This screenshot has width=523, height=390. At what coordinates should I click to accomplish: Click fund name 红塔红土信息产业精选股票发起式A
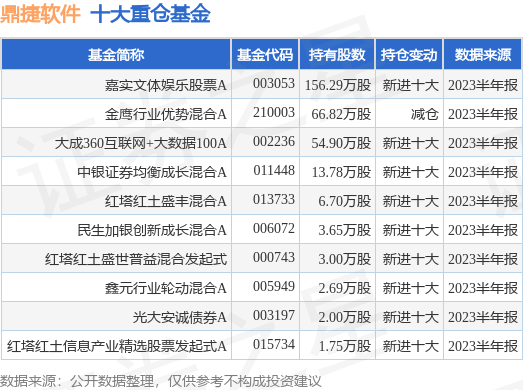[117, 346]
